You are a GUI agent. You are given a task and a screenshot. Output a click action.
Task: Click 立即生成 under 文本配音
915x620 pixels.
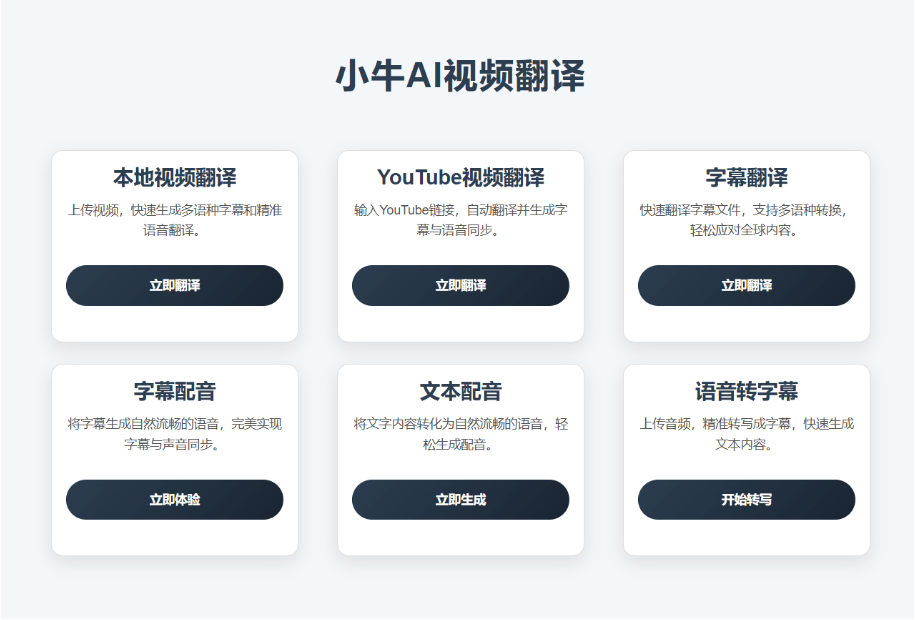pos(460,499)
